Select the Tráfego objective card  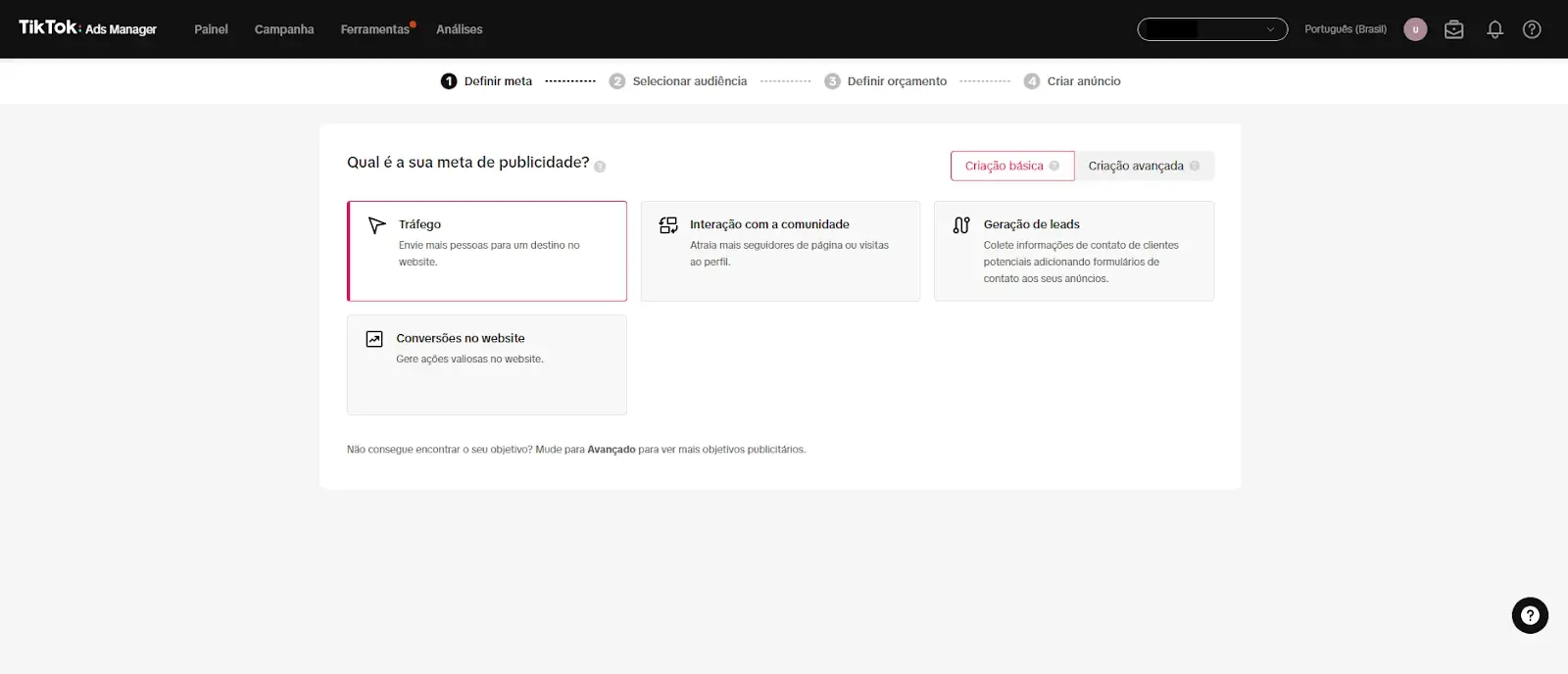(x=487, y=251)
